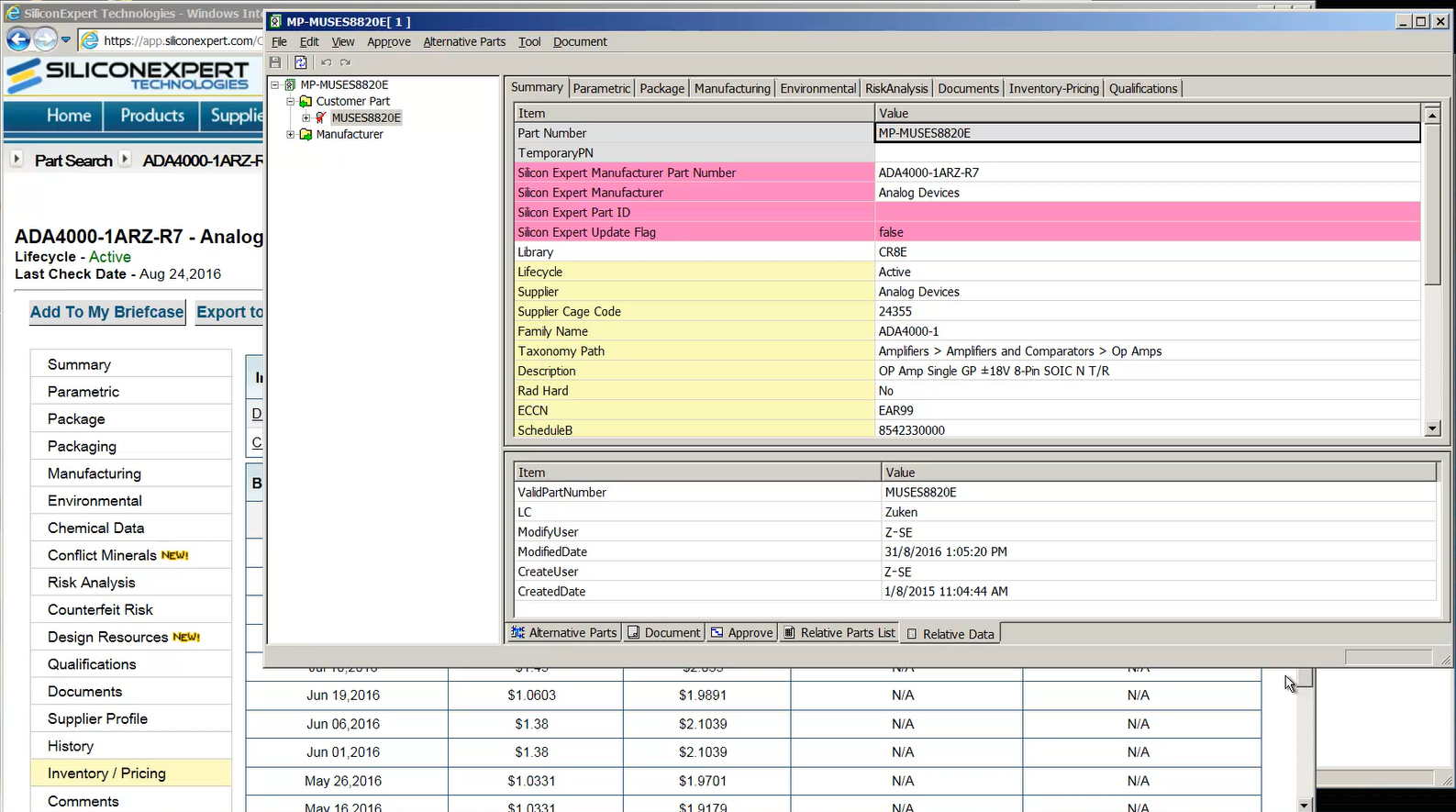Viewport: 1456px width, 812px height.
Task: Open the View menu
Action: 343,41
